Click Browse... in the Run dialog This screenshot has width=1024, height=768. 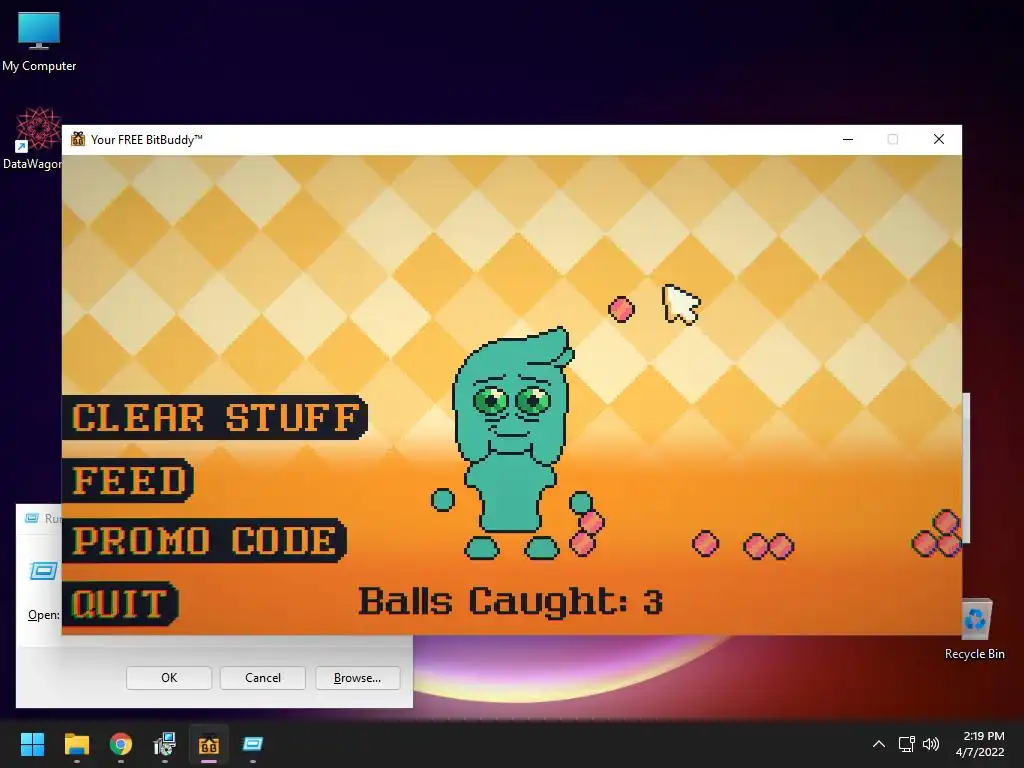357,678
